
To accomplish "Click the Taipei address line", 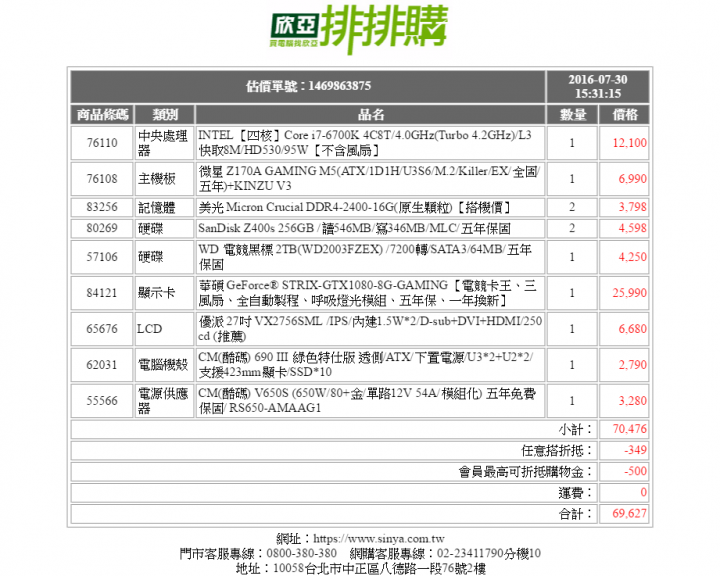I will point(360,569).
